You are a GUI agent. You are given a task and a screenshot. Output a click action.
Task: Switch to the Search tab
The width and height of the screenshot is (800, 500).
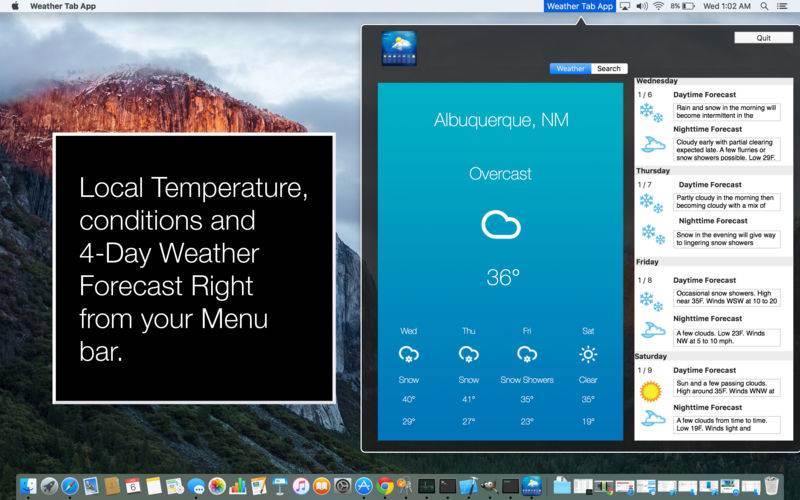click(x=609, y=69)
